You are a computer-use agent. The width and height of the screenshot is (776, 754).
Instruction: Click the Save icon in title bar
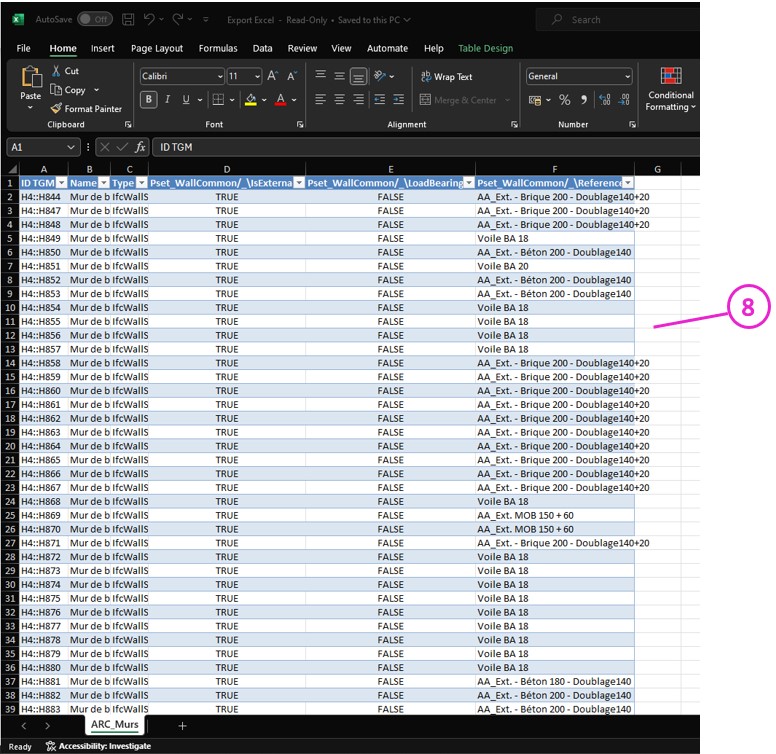click(x=127, y=19)
